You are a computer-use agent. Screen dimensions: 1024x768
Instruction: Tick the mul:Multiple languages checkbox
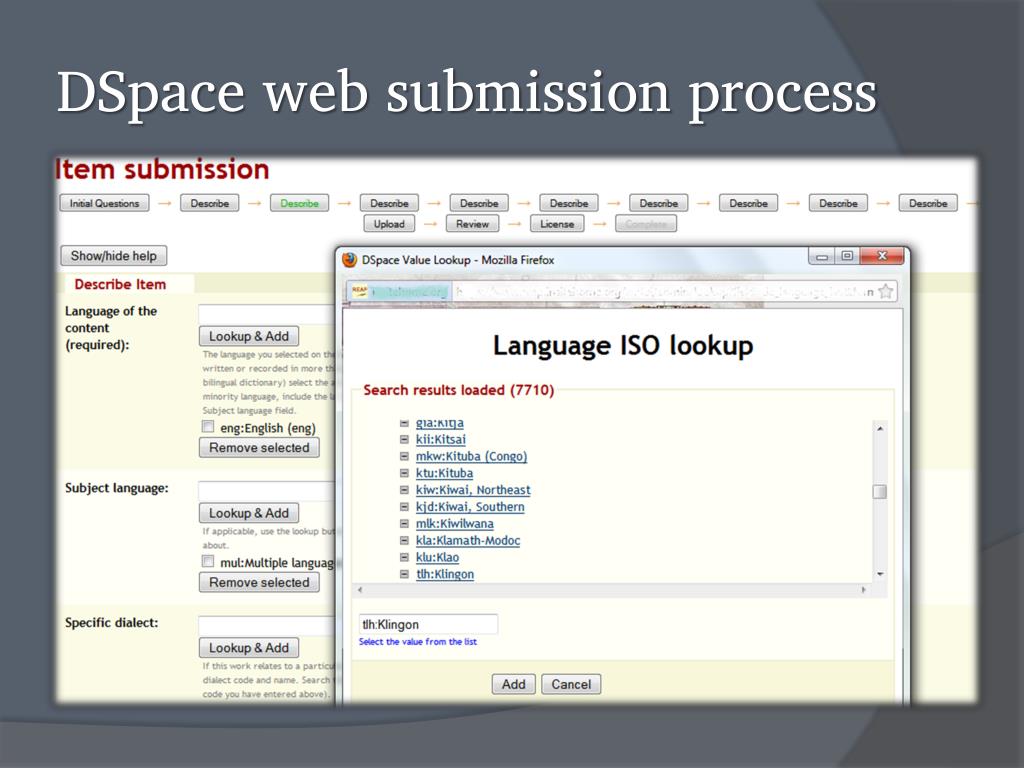pos(208,562)
